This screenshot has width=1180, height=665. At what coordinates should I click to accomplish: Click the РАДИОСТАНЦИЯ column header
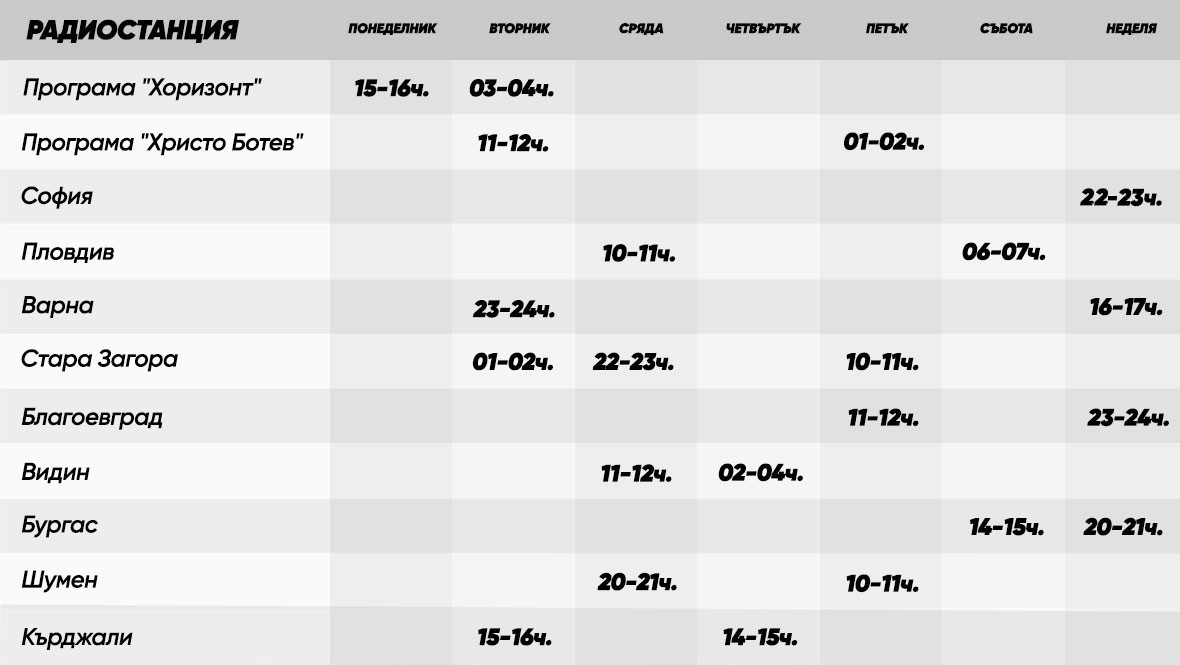pyautogui.click(x=132, y=30)
